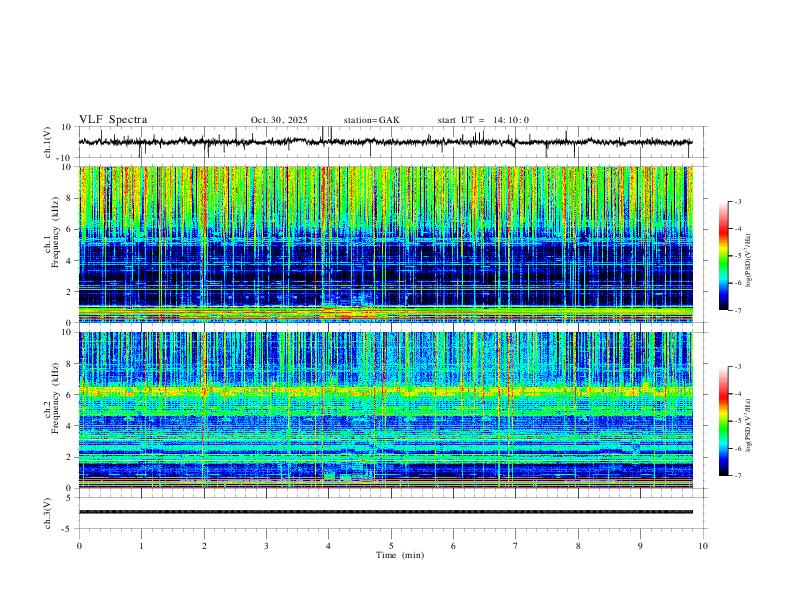The image size is (792, 612).
Task: Click time tick label '5'
Action: (x=391, y=546)
